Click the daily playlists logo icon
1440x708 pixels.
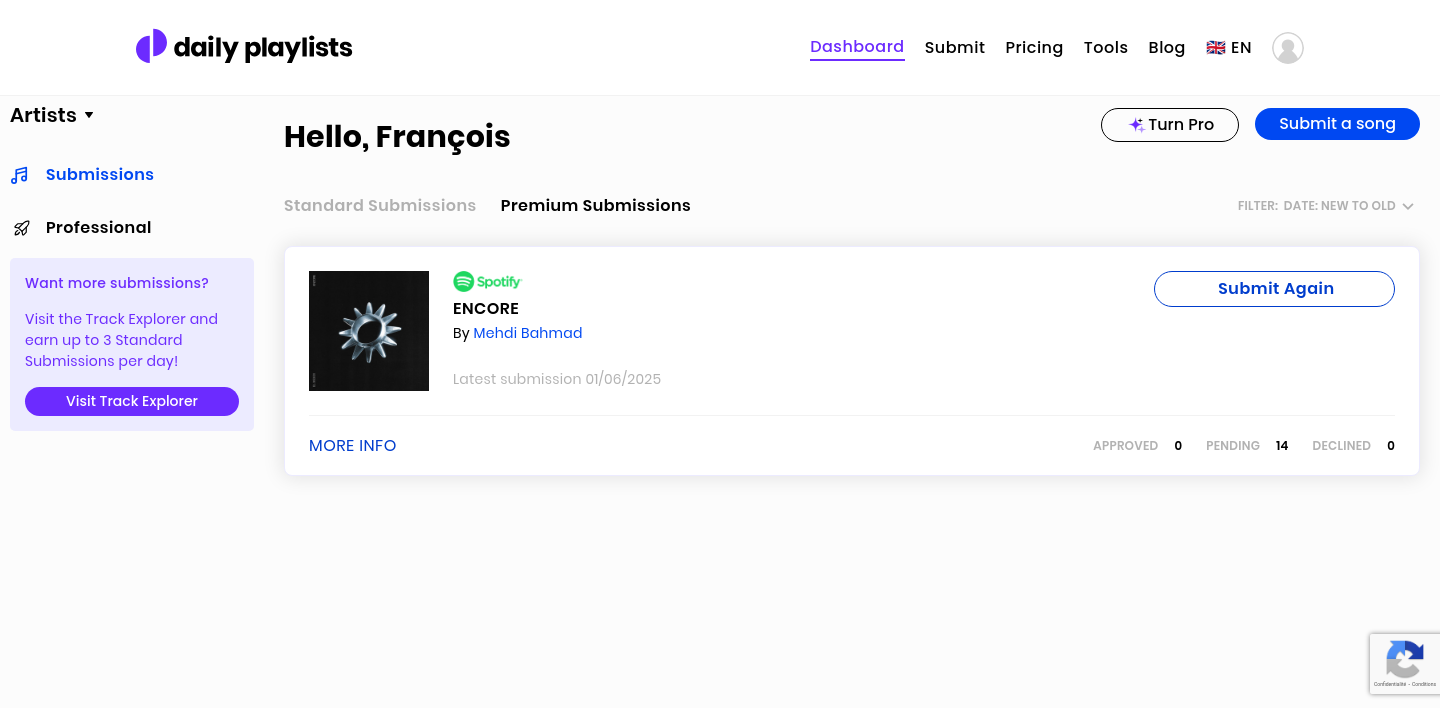tap(151, 46)
